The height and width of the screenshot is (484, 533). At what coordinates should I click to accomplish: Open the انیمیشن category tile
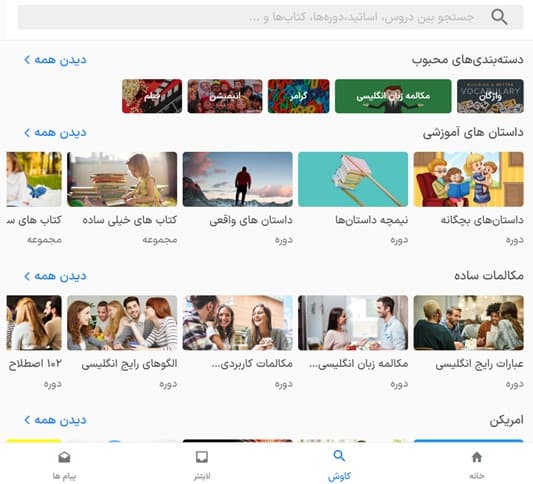pyautogui.click(x=225, y=96)
